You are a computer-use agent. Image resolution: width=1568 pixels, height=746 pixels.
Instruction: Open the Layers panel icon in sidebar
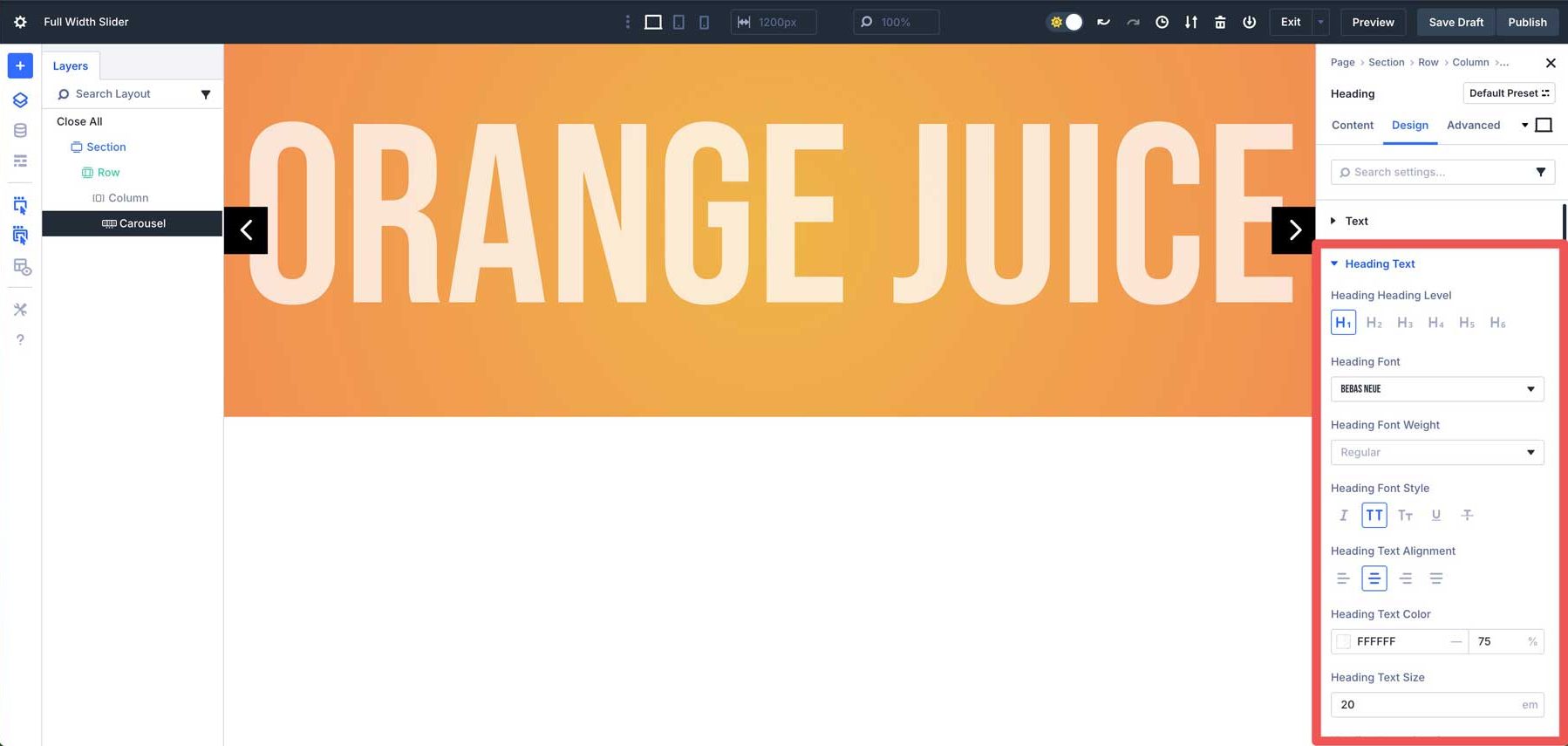20,99
